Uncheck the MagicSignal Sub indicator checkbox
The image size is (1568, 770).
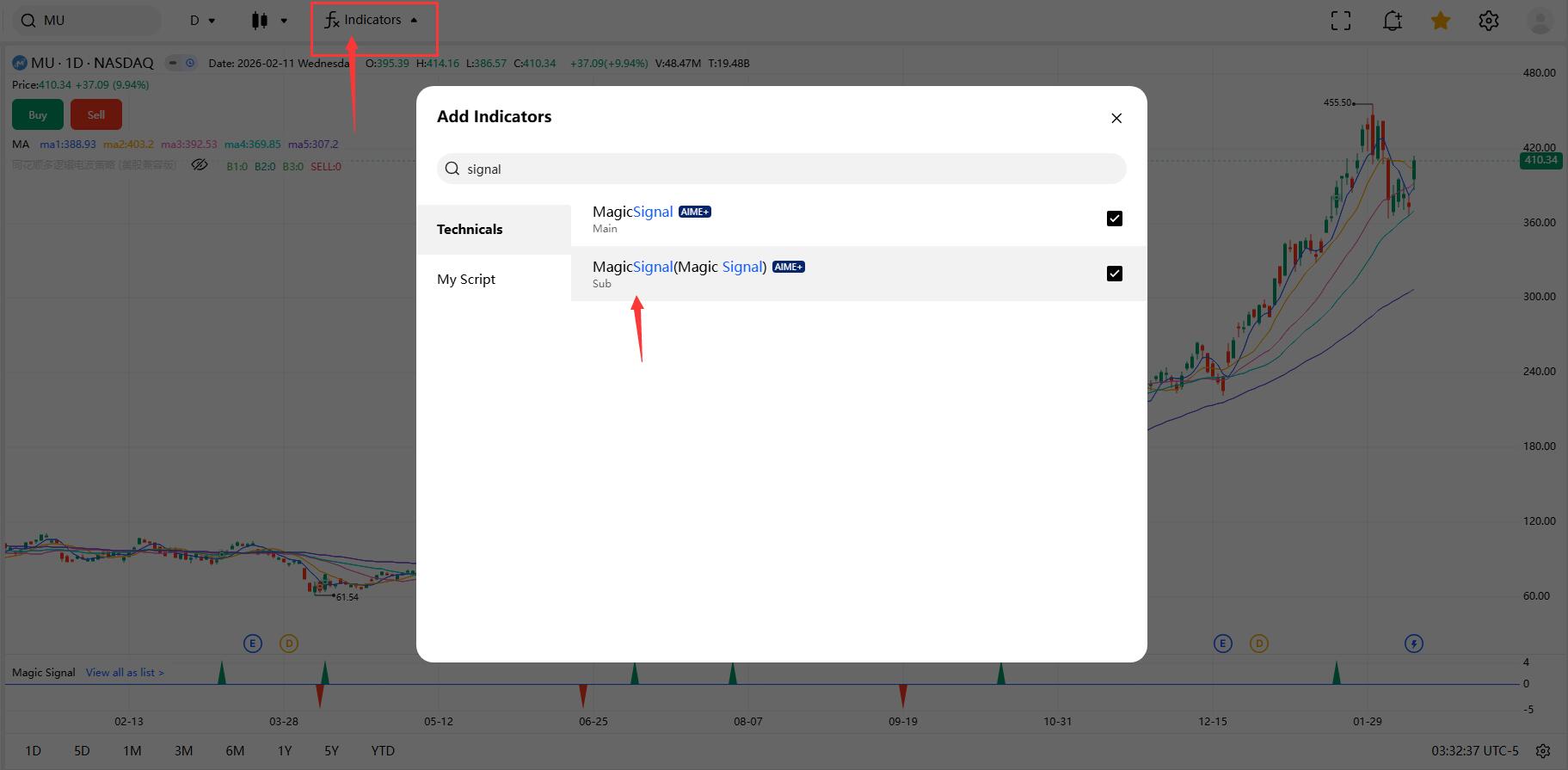[1114, 274]
